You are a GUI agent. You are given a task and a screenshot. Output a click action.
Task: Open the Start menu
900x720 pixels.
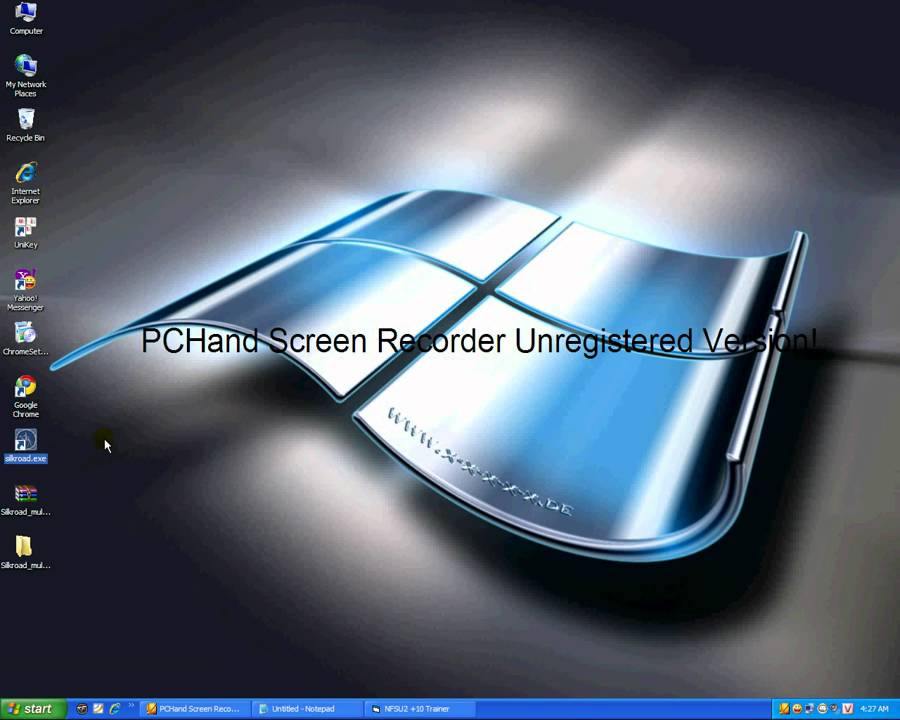[33, 709]
